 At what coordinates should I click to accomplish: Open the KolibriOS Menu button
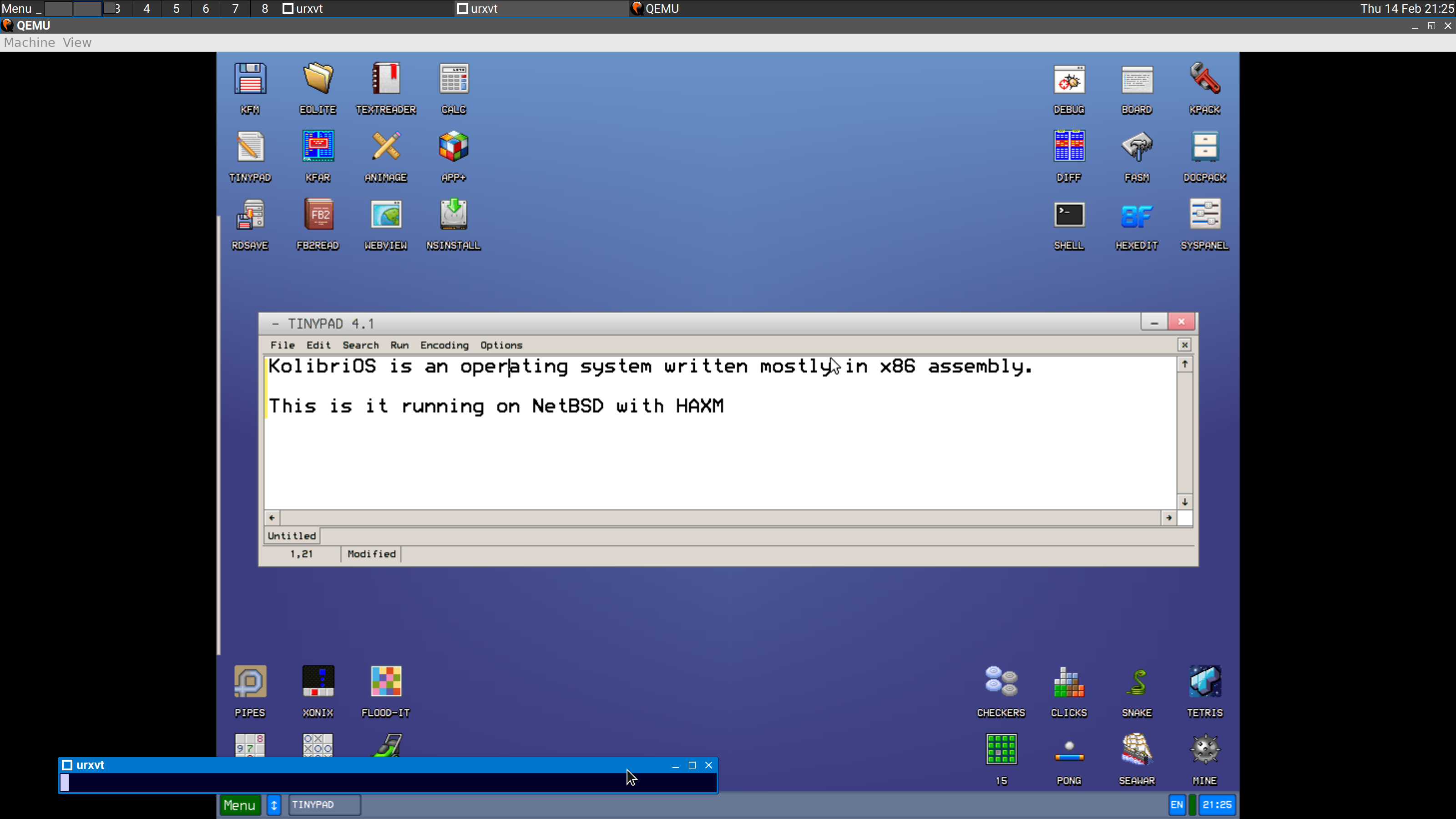tap(240, 805)
